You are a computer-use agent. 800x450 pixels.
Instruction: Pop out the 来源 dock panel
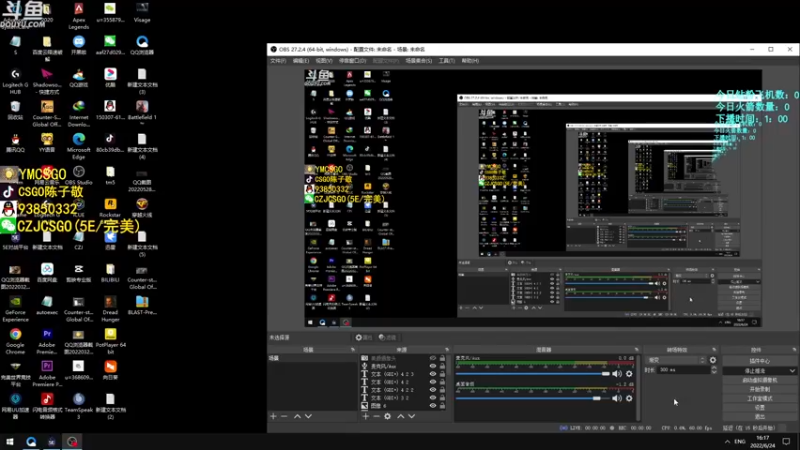(x=447, y=350)
